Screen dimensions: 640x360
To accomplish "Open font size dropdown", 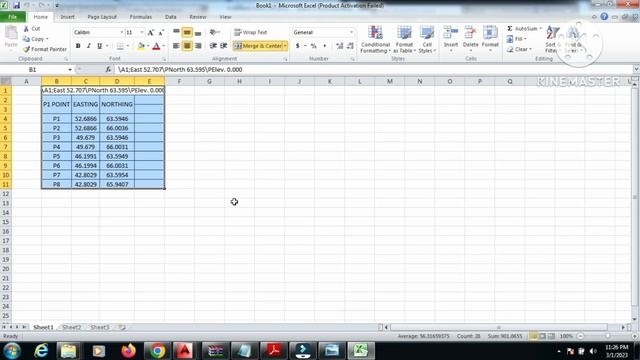I will (142, 32).
